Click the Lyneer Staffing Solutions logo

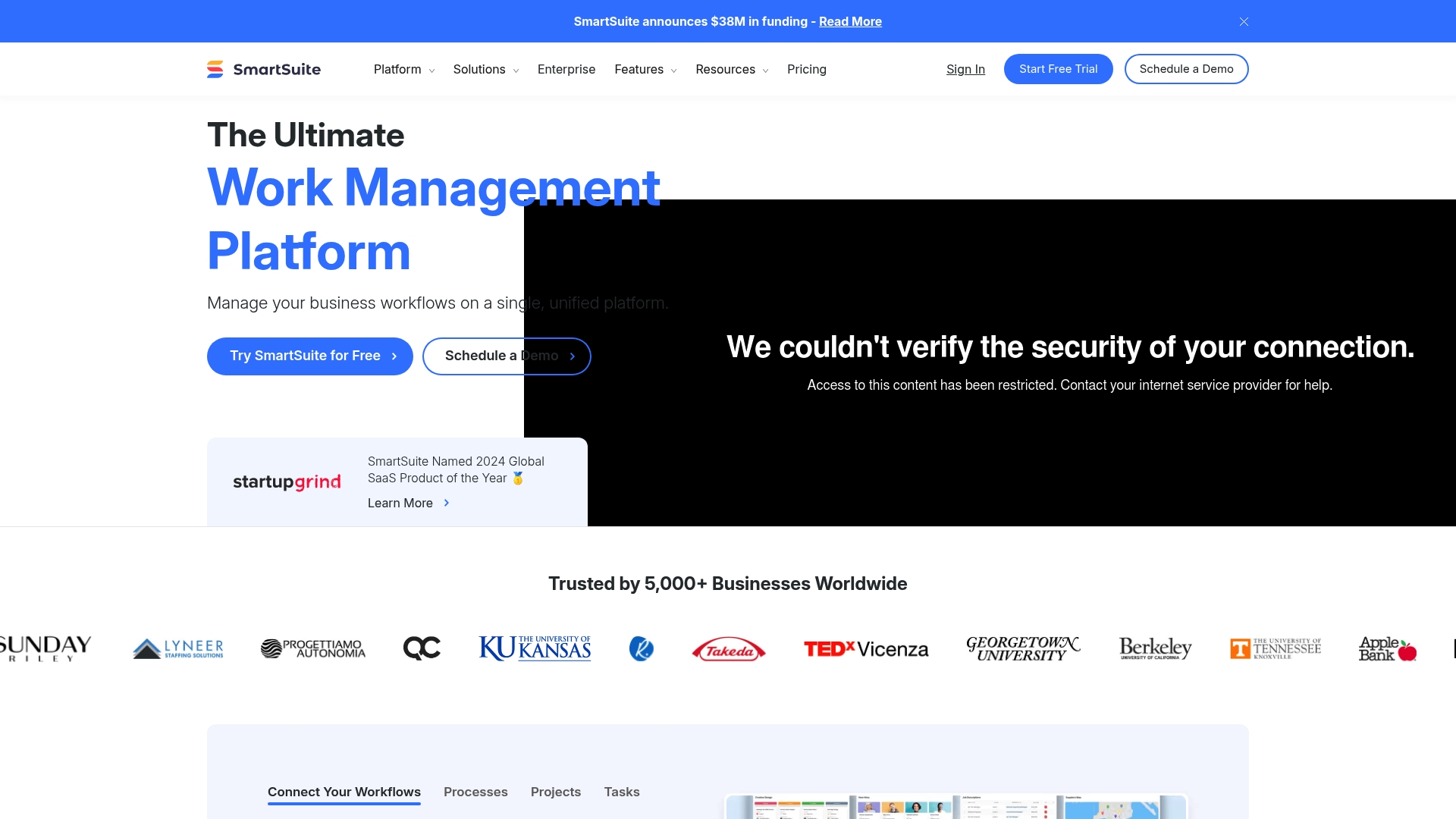177,648
